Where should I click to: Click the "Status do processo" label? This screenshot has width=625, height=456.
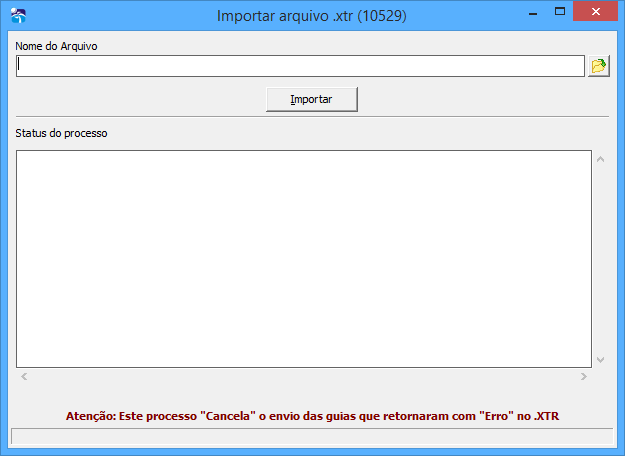coord(61,133)
